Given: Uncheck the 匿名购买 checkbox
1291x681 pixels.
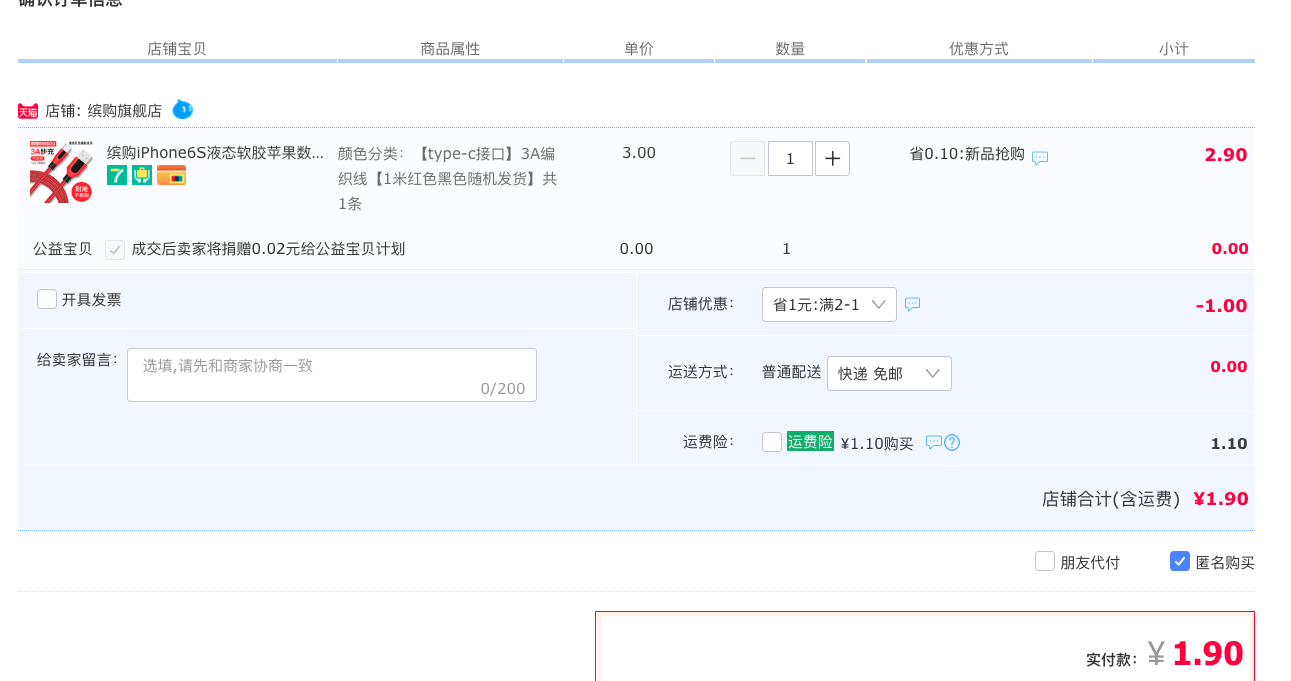Looking at the screenshot, I should point(1180,561).
